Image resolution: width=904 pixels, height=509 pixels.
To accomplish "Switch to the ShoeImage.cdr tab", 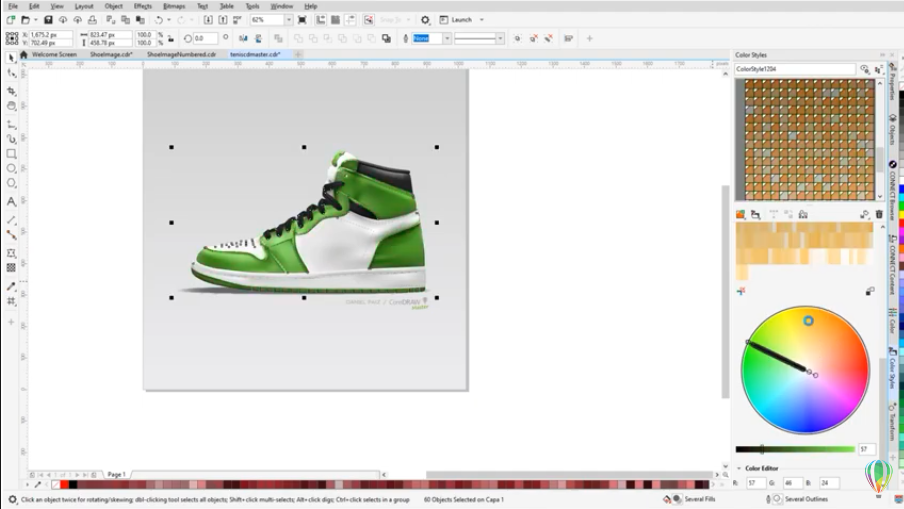I will coord(111,54).
